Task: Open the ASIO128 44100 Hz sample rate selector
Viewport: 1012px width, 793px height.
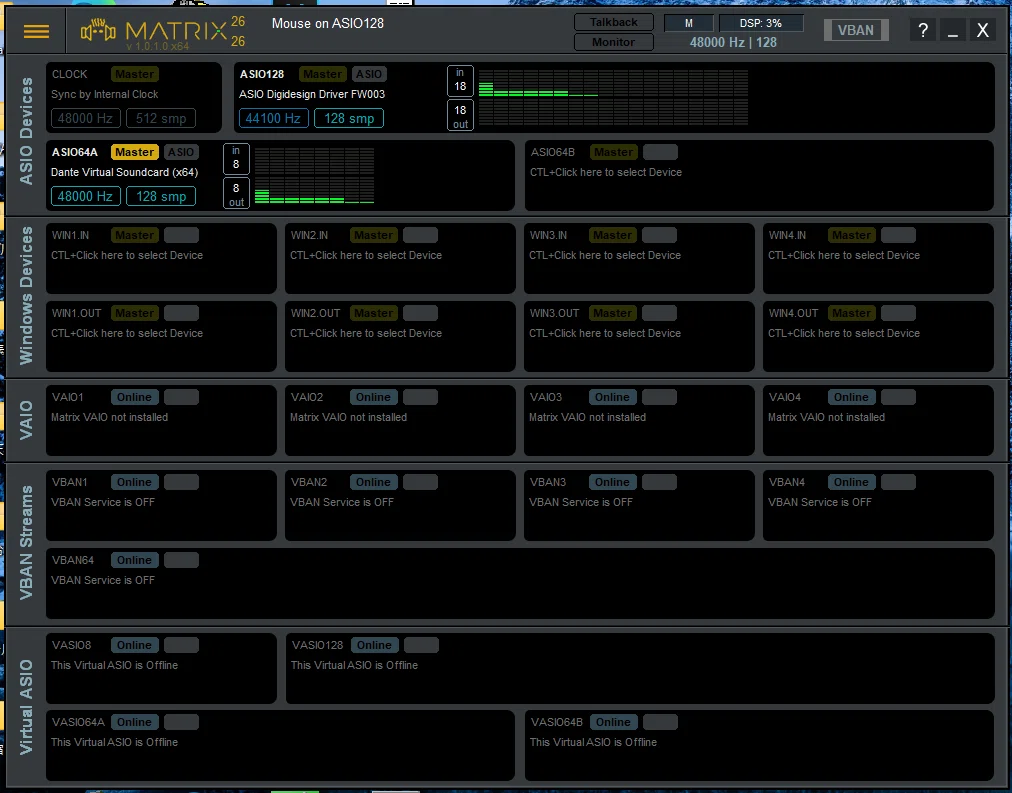Action: point(273,119)
